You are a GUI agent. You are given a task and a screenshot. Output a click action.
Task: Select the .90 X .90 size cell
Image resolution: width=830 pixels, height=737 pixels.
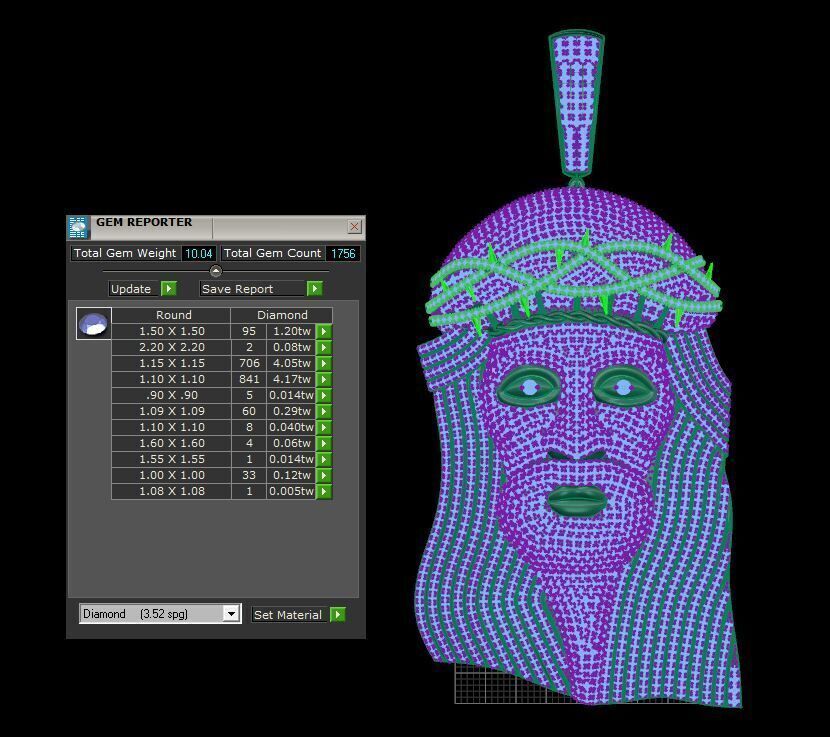tap(172, 396)
